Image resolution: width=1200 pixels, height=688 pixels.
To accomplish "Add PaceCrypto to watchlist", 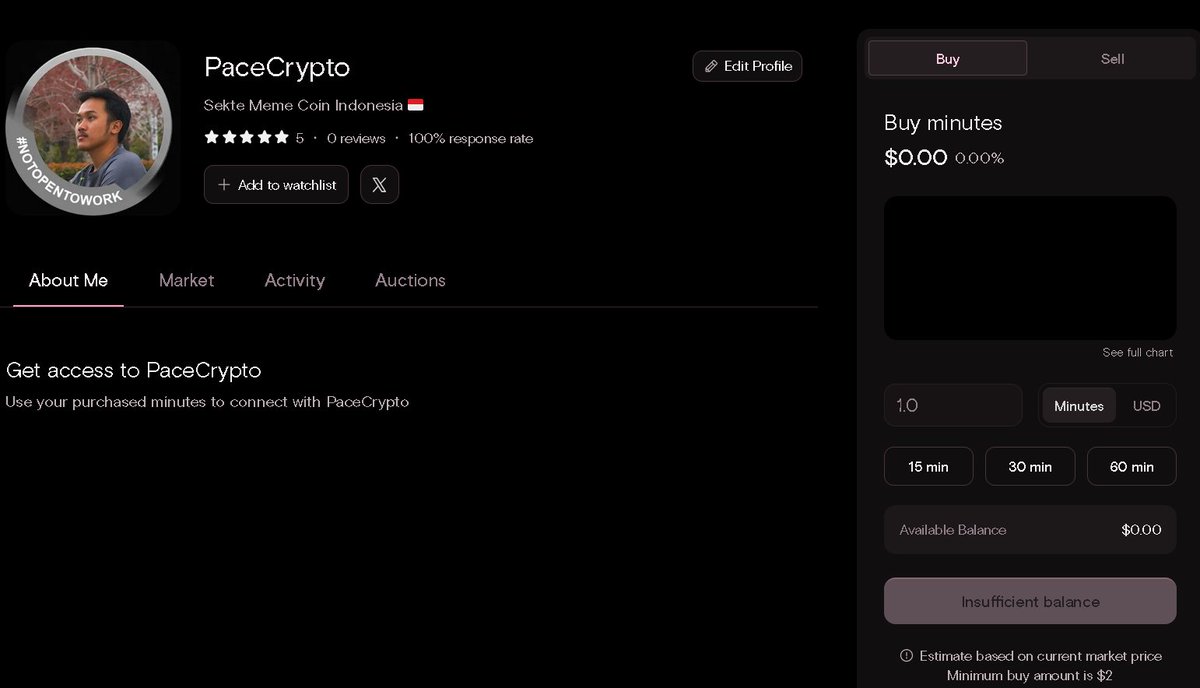I will click(x=276, y=185).
